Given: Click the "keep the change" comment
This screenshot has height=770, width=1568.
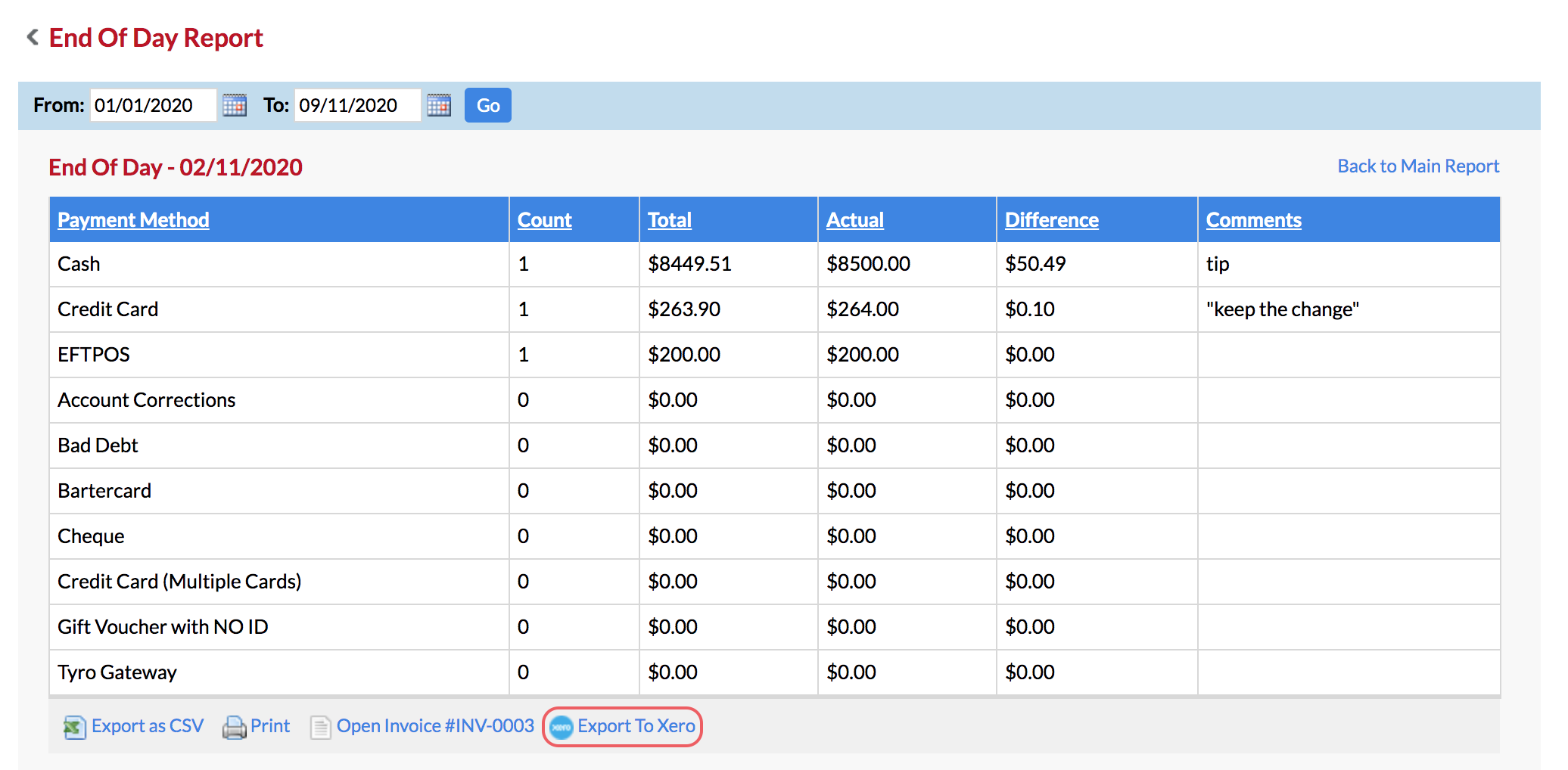Looking at the screenshot, I should 1283,309.
